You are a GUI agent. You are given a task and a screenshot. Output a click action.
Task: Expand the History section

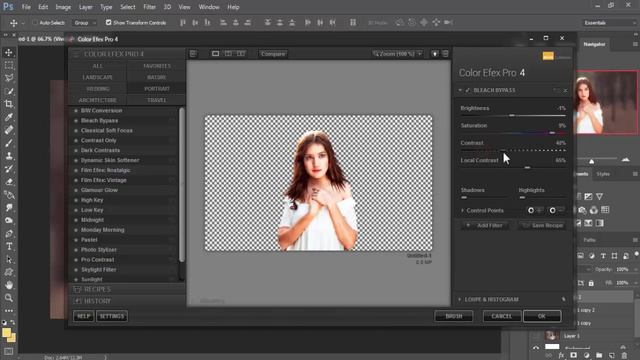[x=127, y=301]
